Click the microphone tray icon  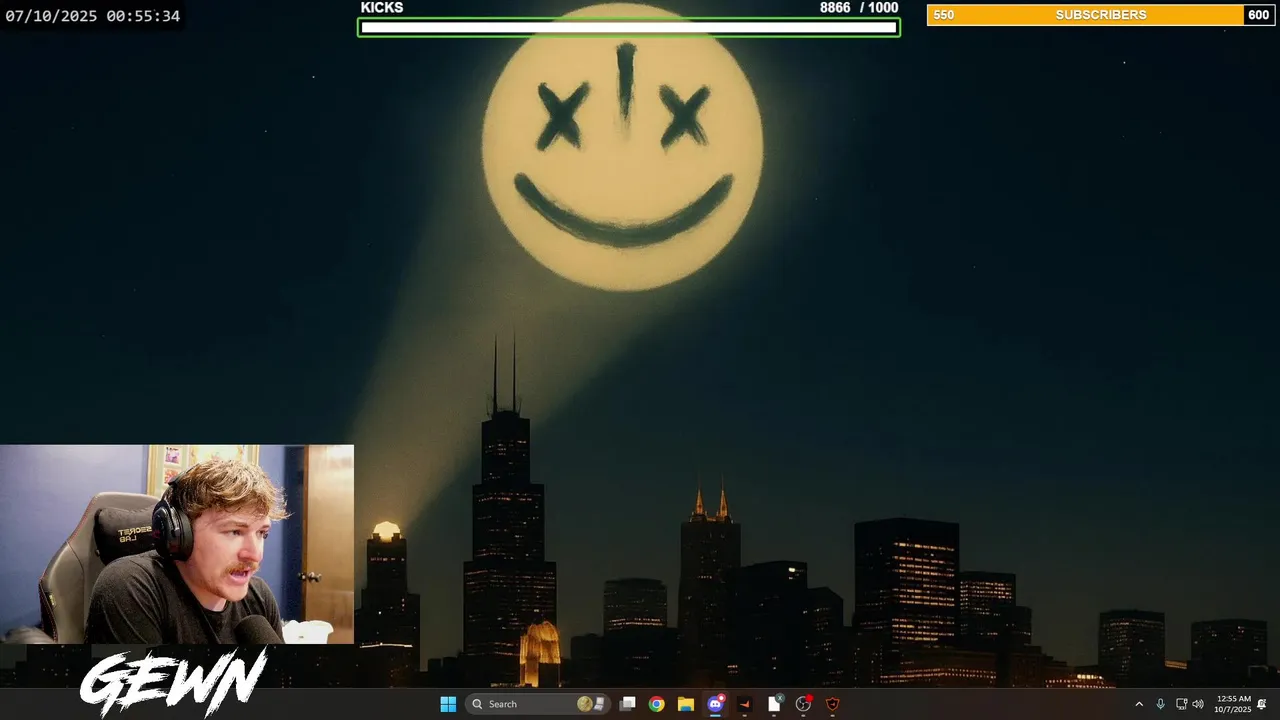point(1160,704)
